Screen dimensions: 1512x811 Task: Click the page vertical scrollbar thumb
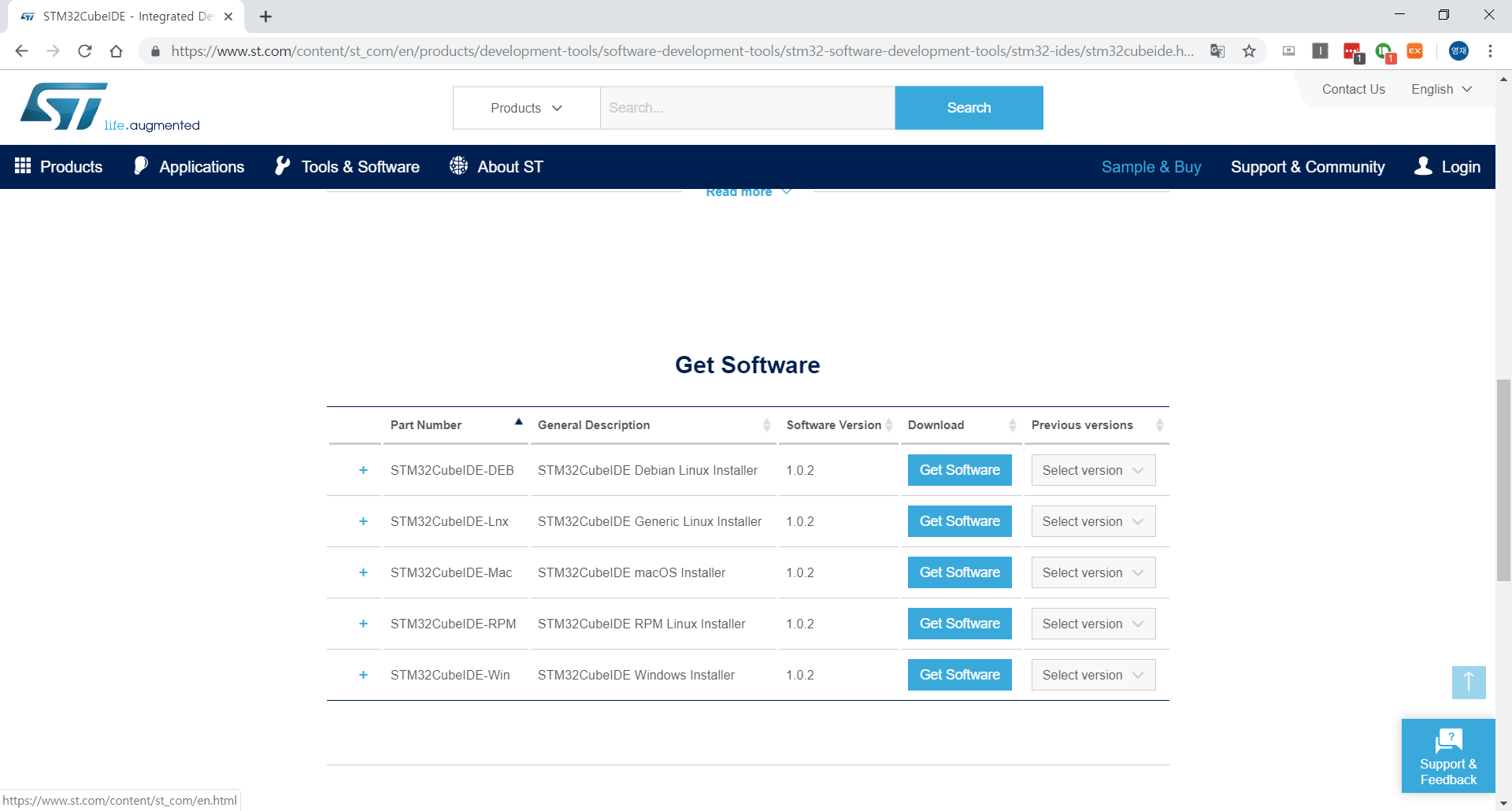click(x=1503, y=480)
